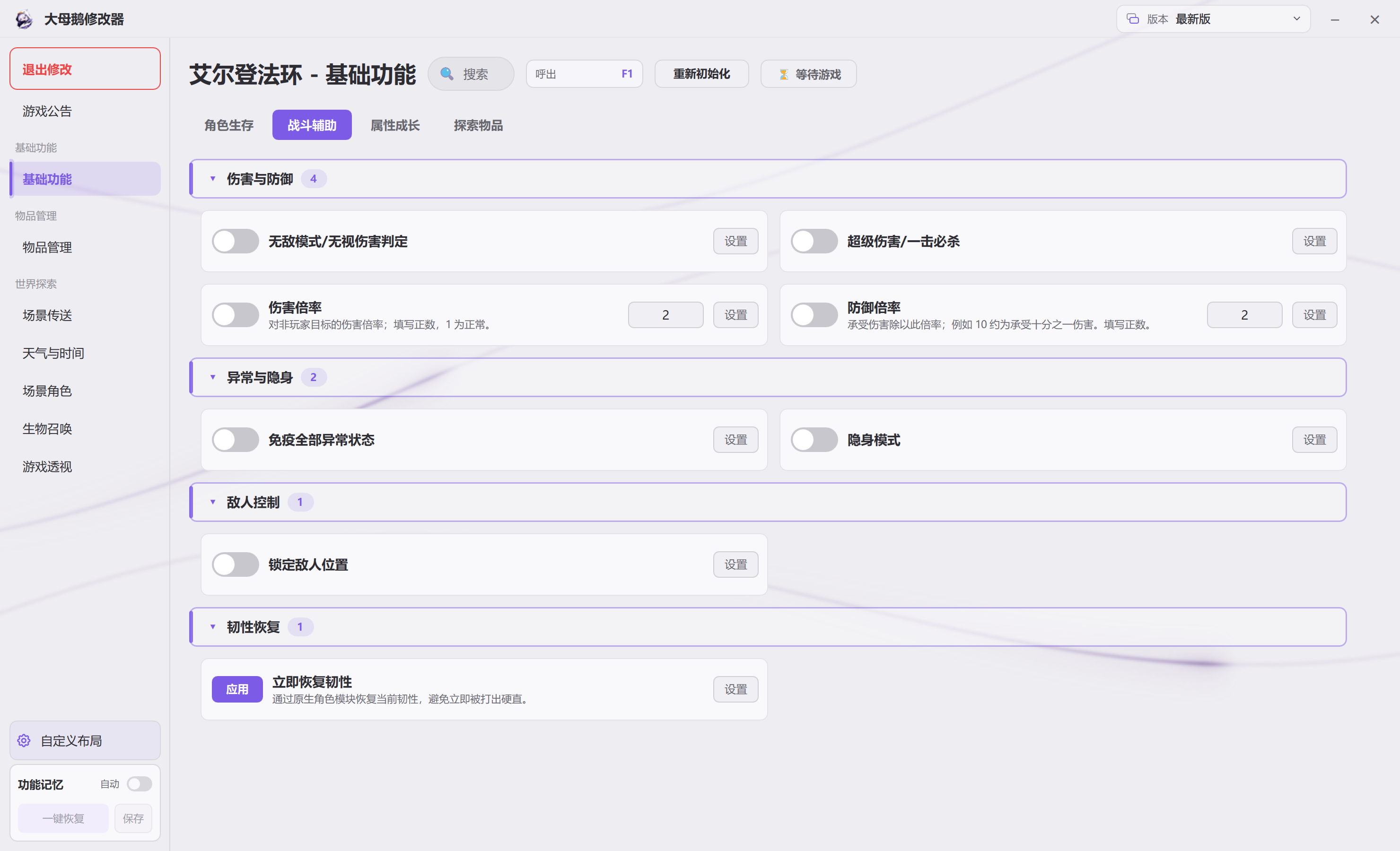Open 物品管理 in sidebar
This screenshot has height=851, width=1400.
85,247
